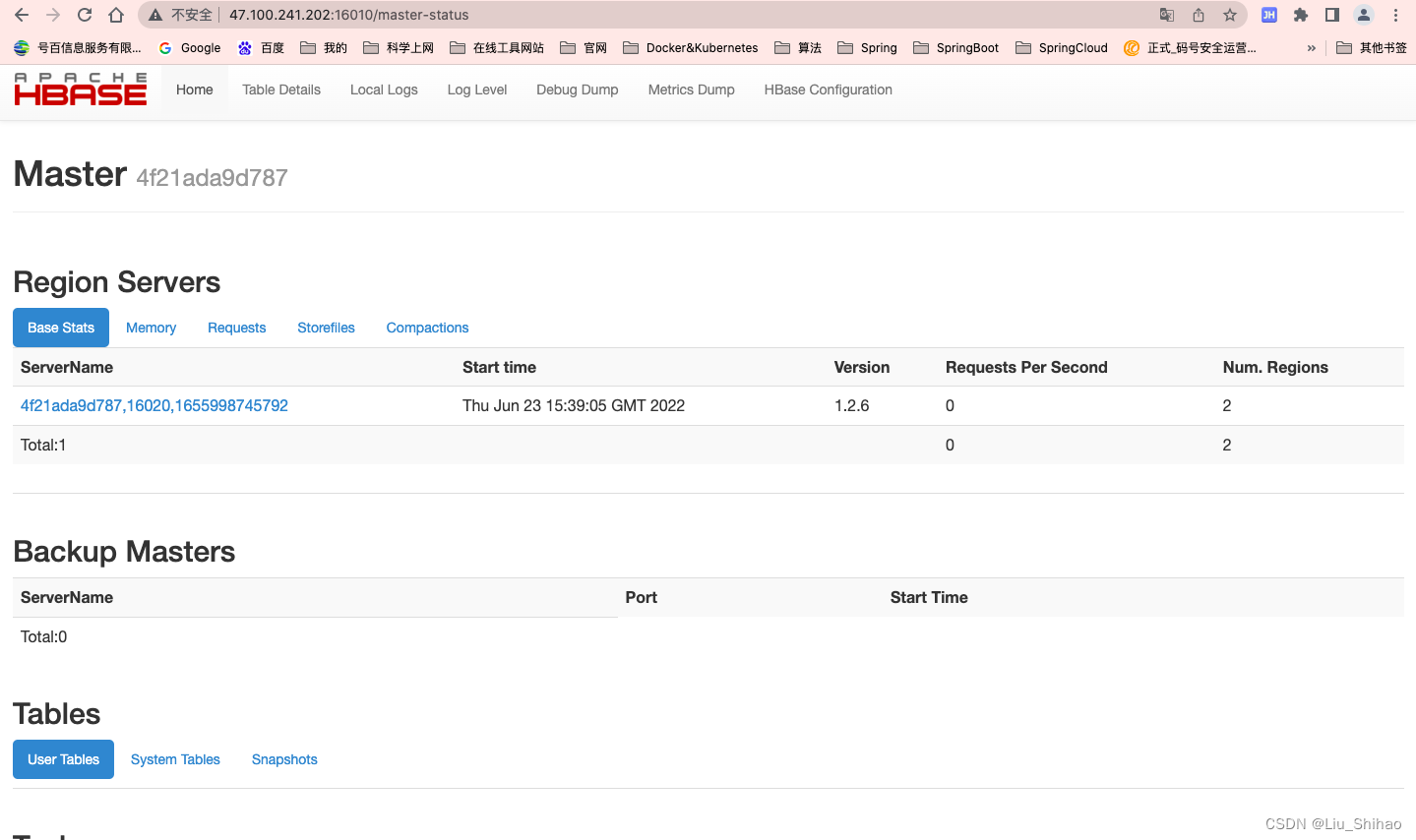Screen dimensions: 1416x840
Task: Open the 科学上网 bookmark folder
Action: pyautogui.click(x=399, y=47)
